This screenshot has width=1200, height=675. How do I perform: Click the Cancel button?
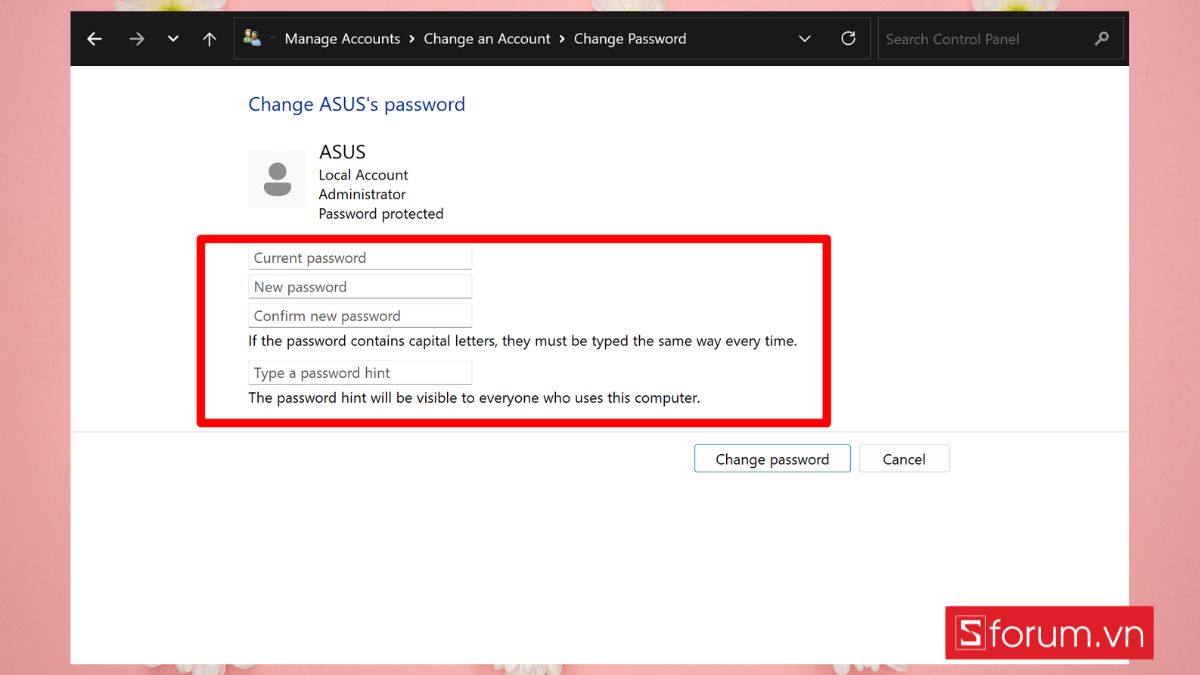pyautogui.click(x=904, y=459)
